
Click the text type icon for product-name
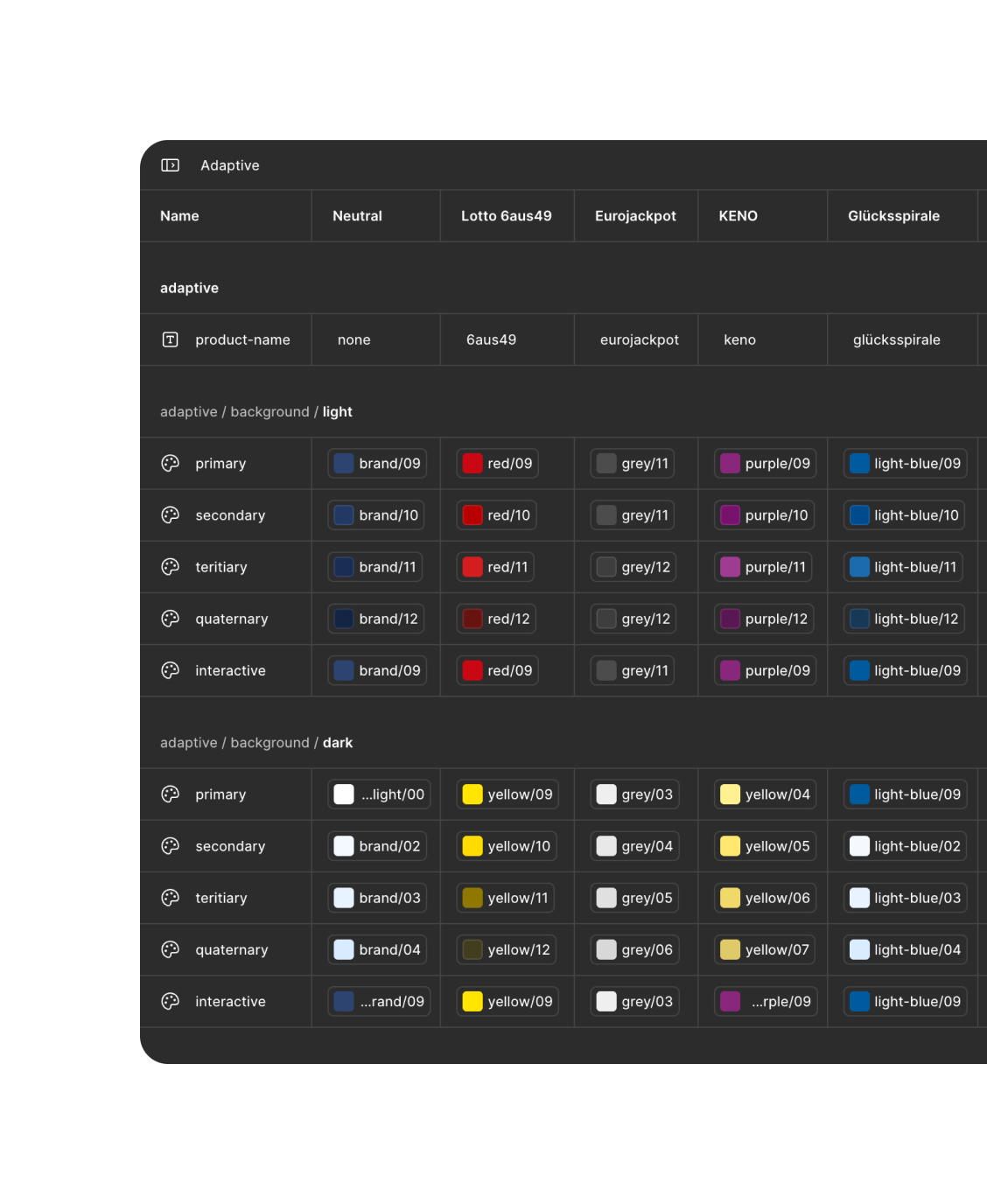[x=171, y=339]
